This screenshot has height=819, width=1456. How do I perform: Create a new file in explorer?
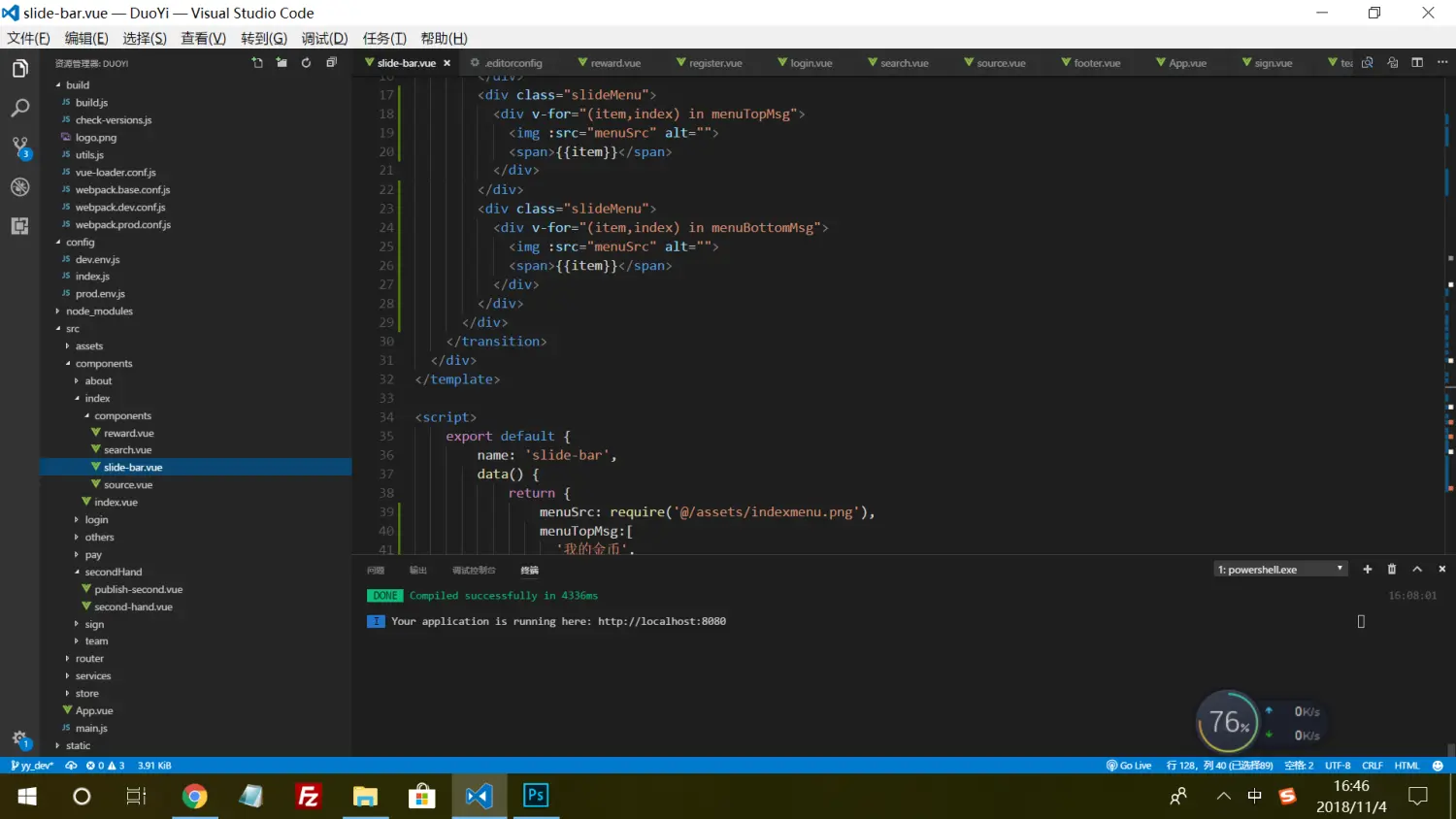[x=257, y=63]
